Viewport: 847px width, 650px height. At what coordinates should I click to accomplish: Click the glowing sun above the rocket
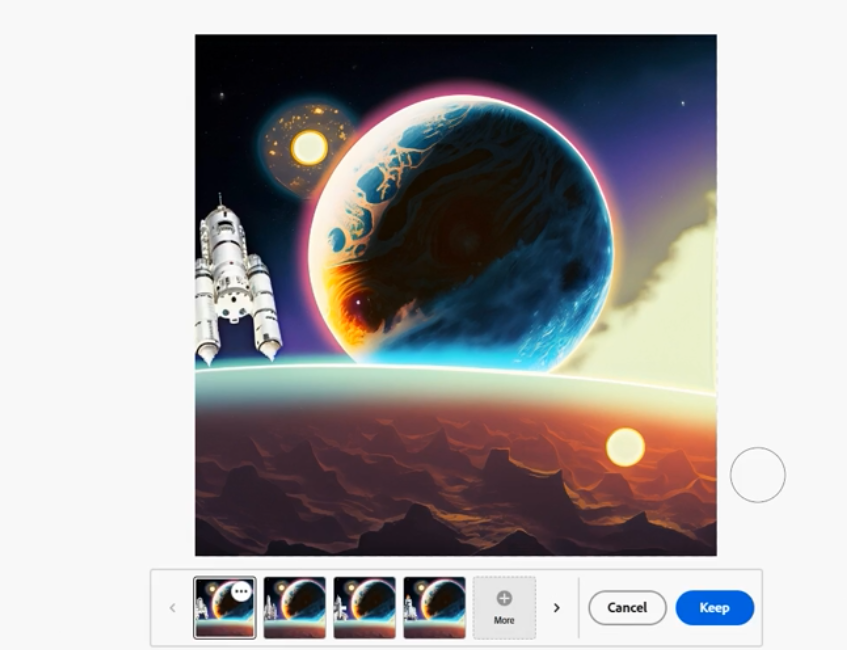309,148
